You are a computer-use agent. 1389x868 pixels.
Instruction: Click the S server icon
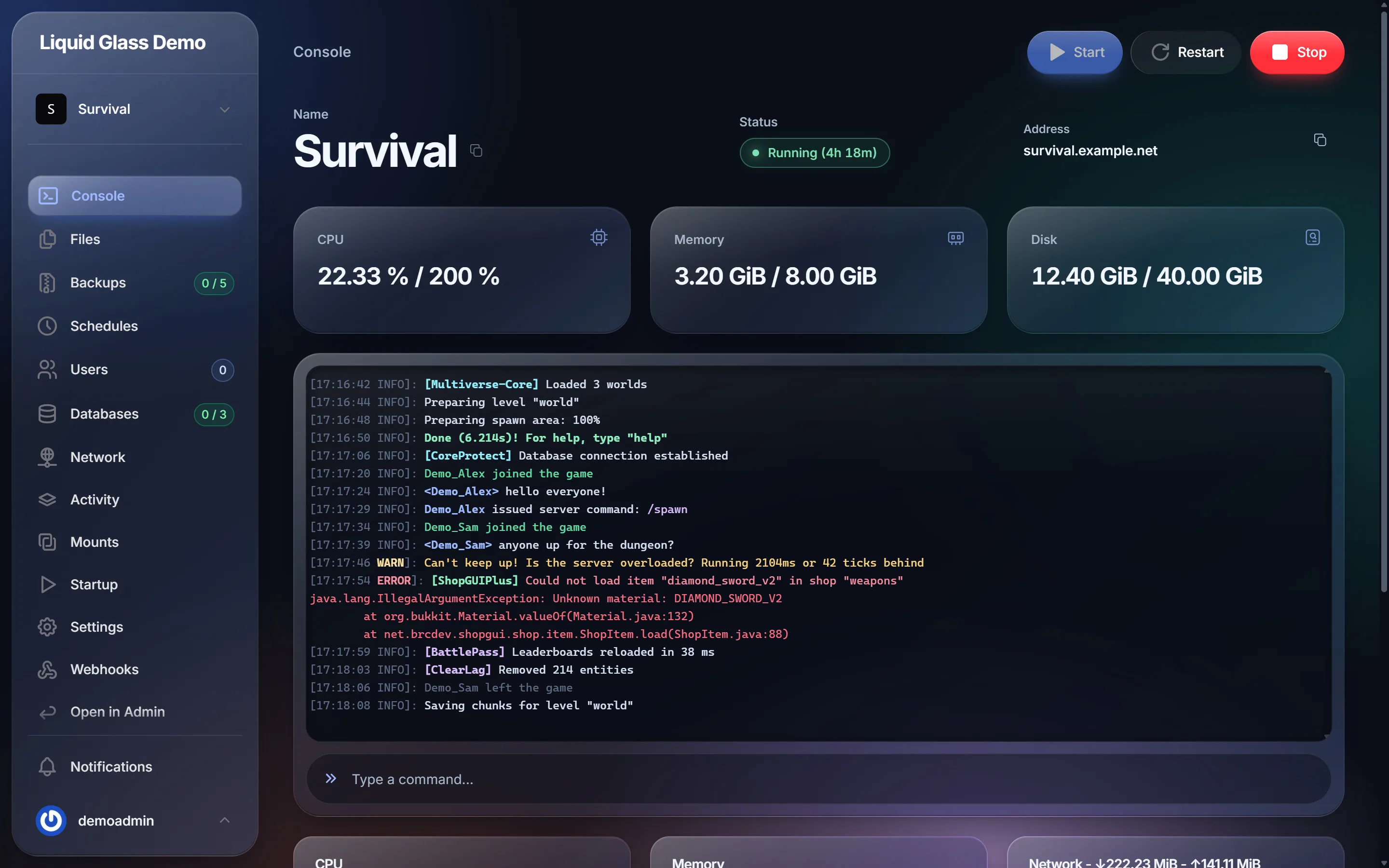pyautogui.click(x=51, y=109)
